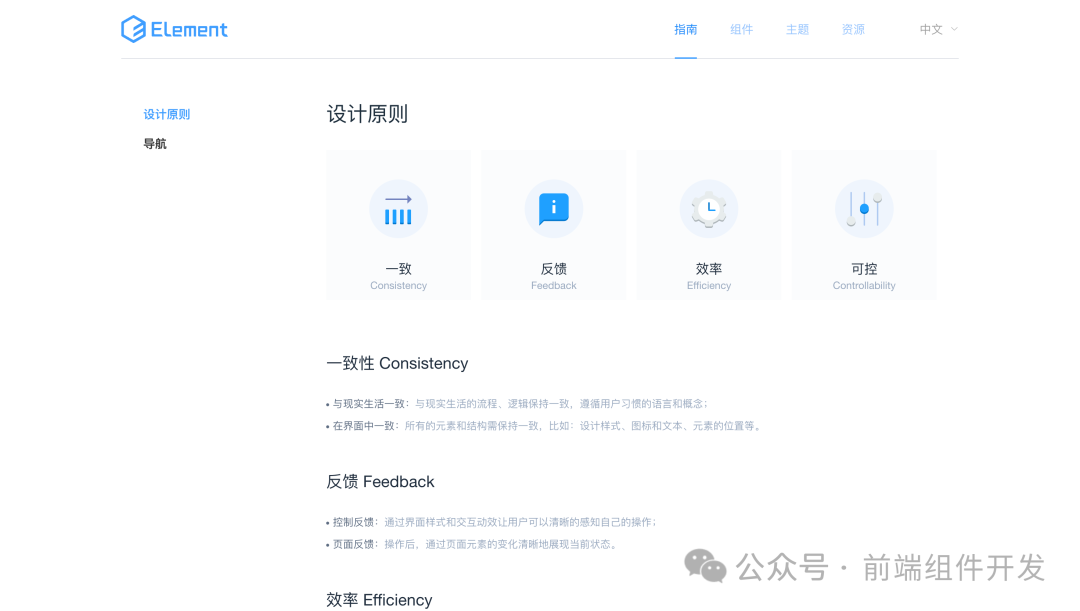Click the Element wordmark
This screenshot has height=611, width=1080.
coord(188,29)
